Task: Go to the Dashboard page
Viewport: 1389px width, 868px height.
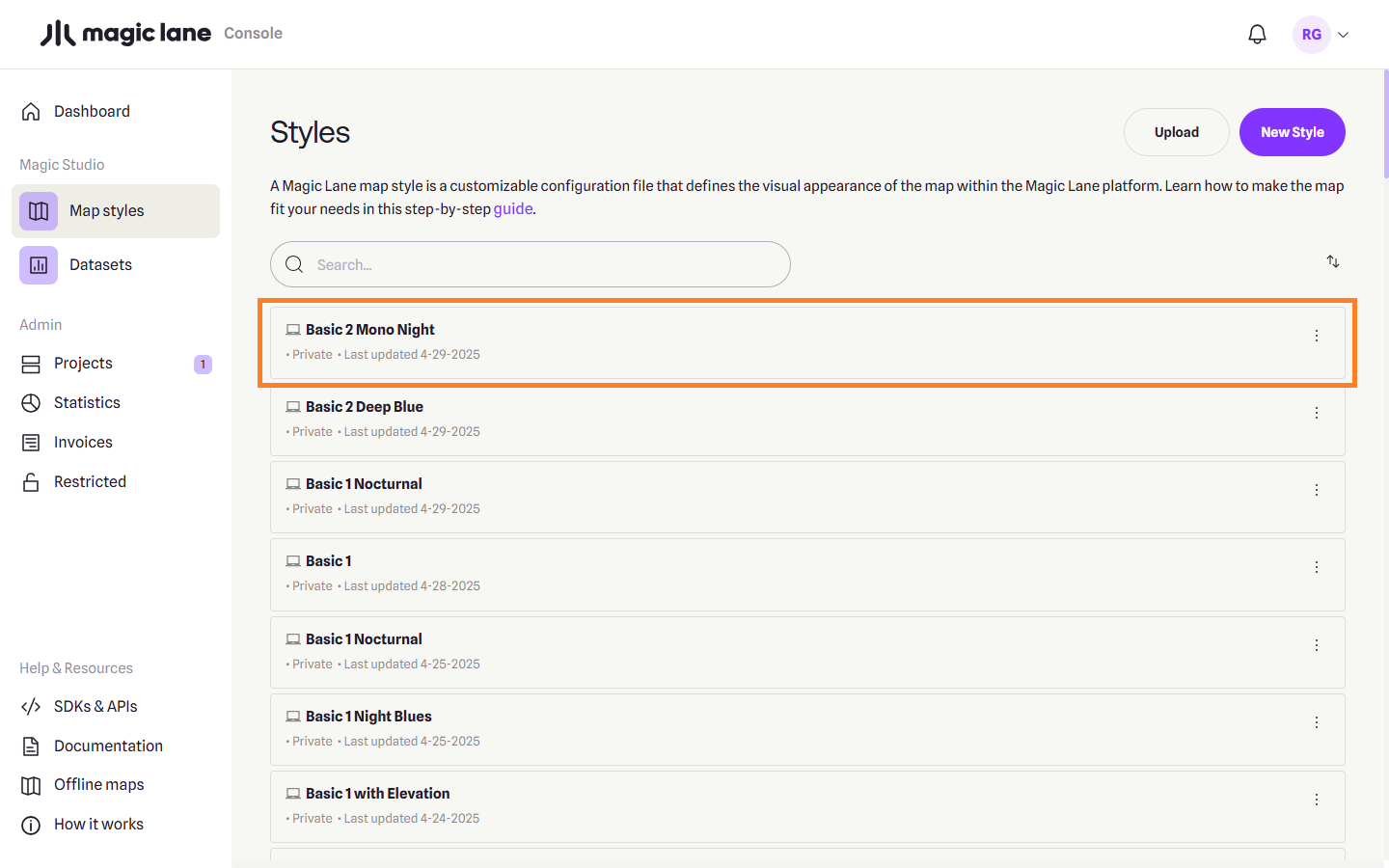Action: tap(92, 111)
